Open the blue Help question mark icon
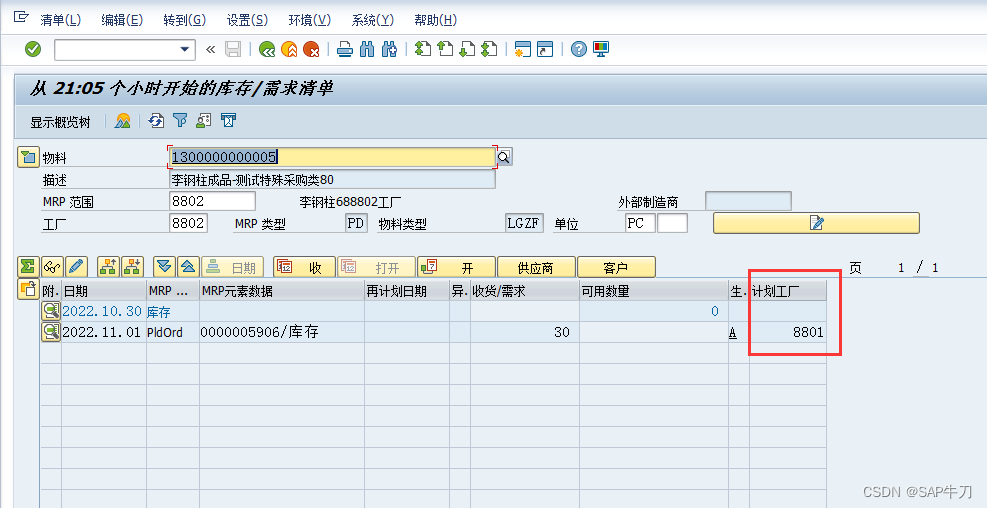The image size is (987, 508). (578, 49)
